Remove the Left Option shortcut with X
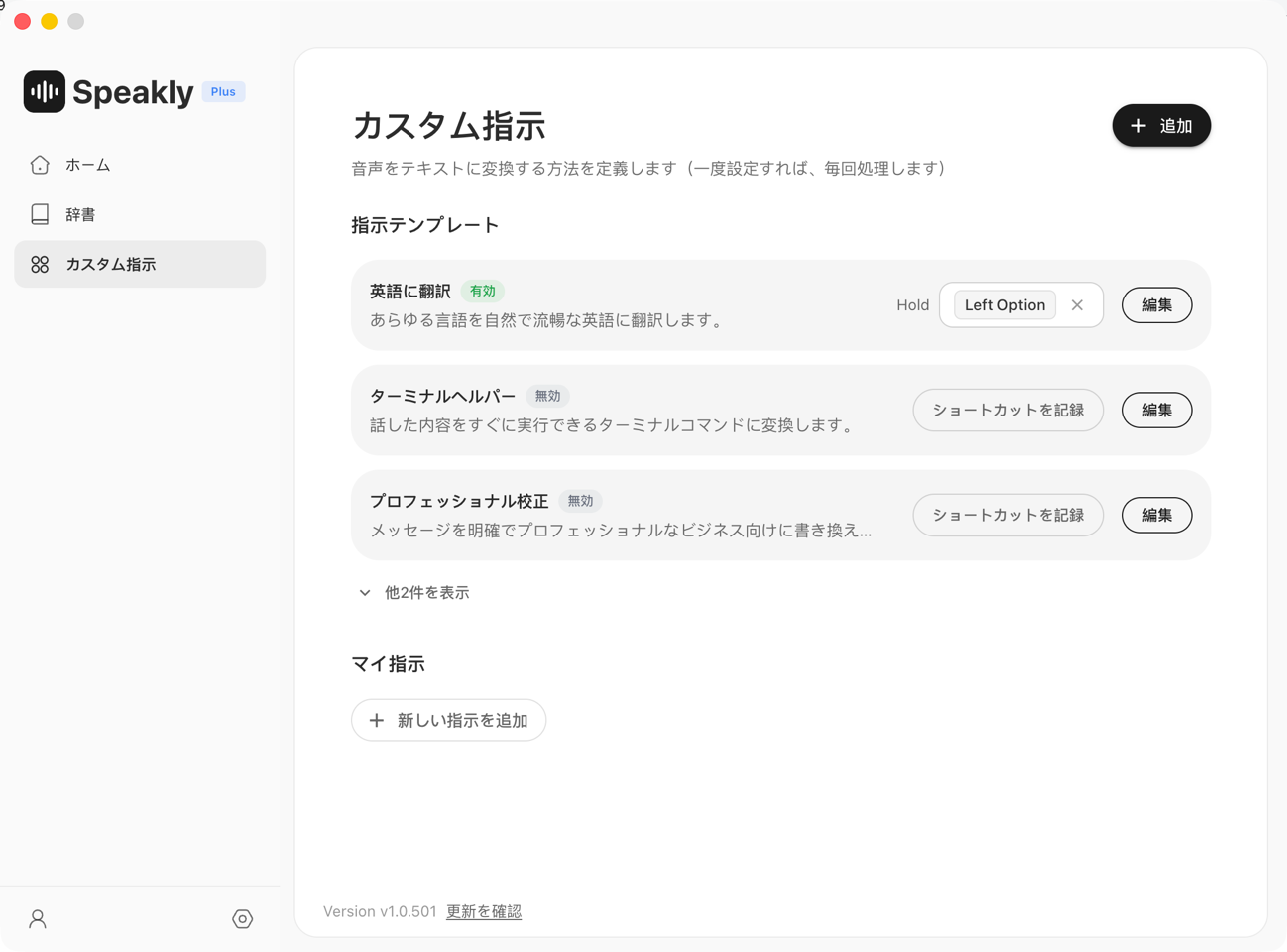 [x=1077, y=305]
